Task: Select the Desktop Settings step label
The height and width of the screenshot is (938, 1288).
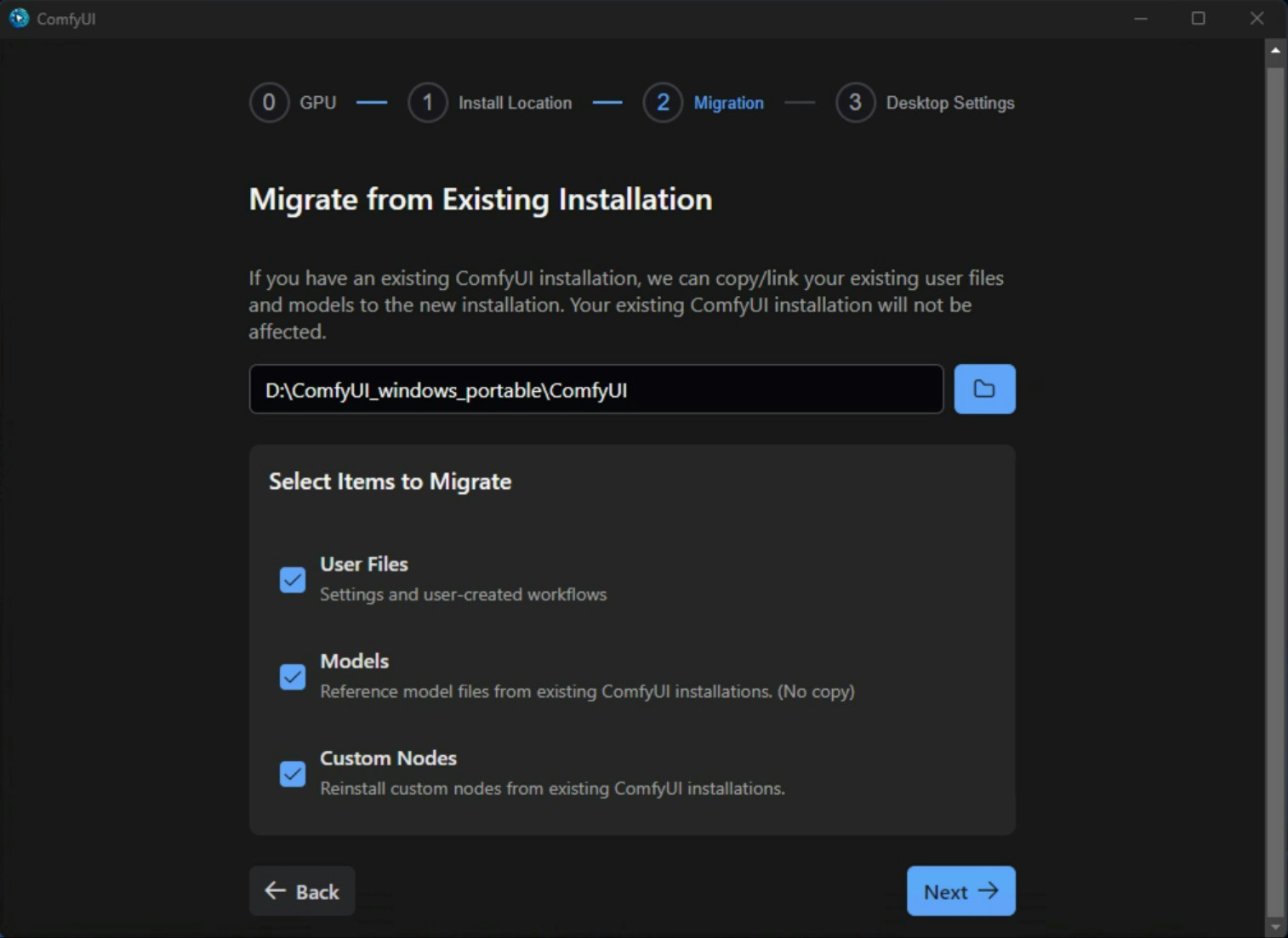Action: [950, 102]
